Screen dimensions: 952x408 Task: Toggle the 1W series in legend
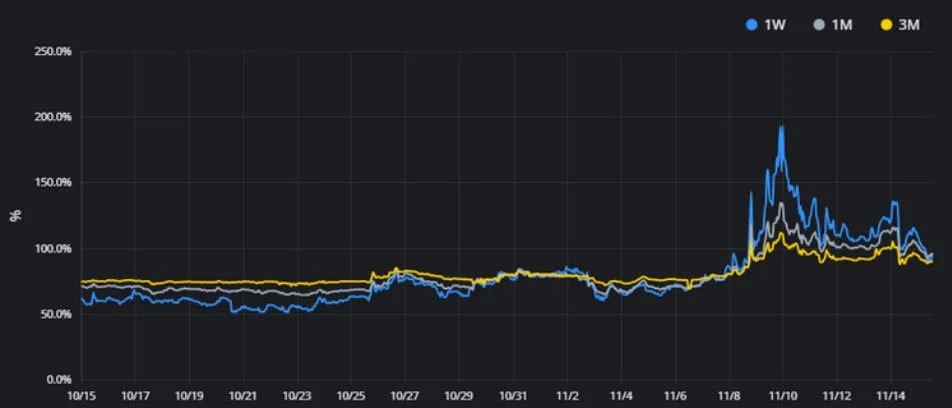tap(766, 26)
